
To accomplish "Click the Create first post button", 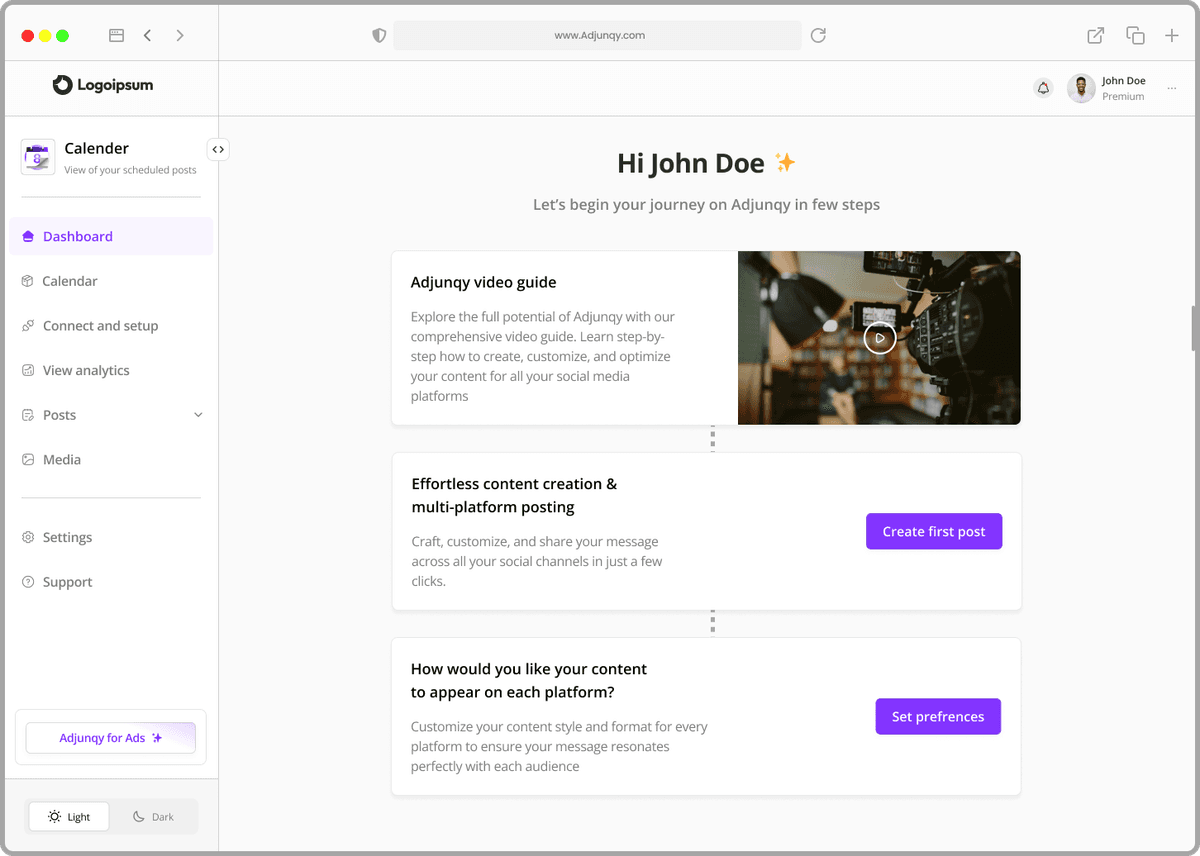I will (x=933, y=532).
